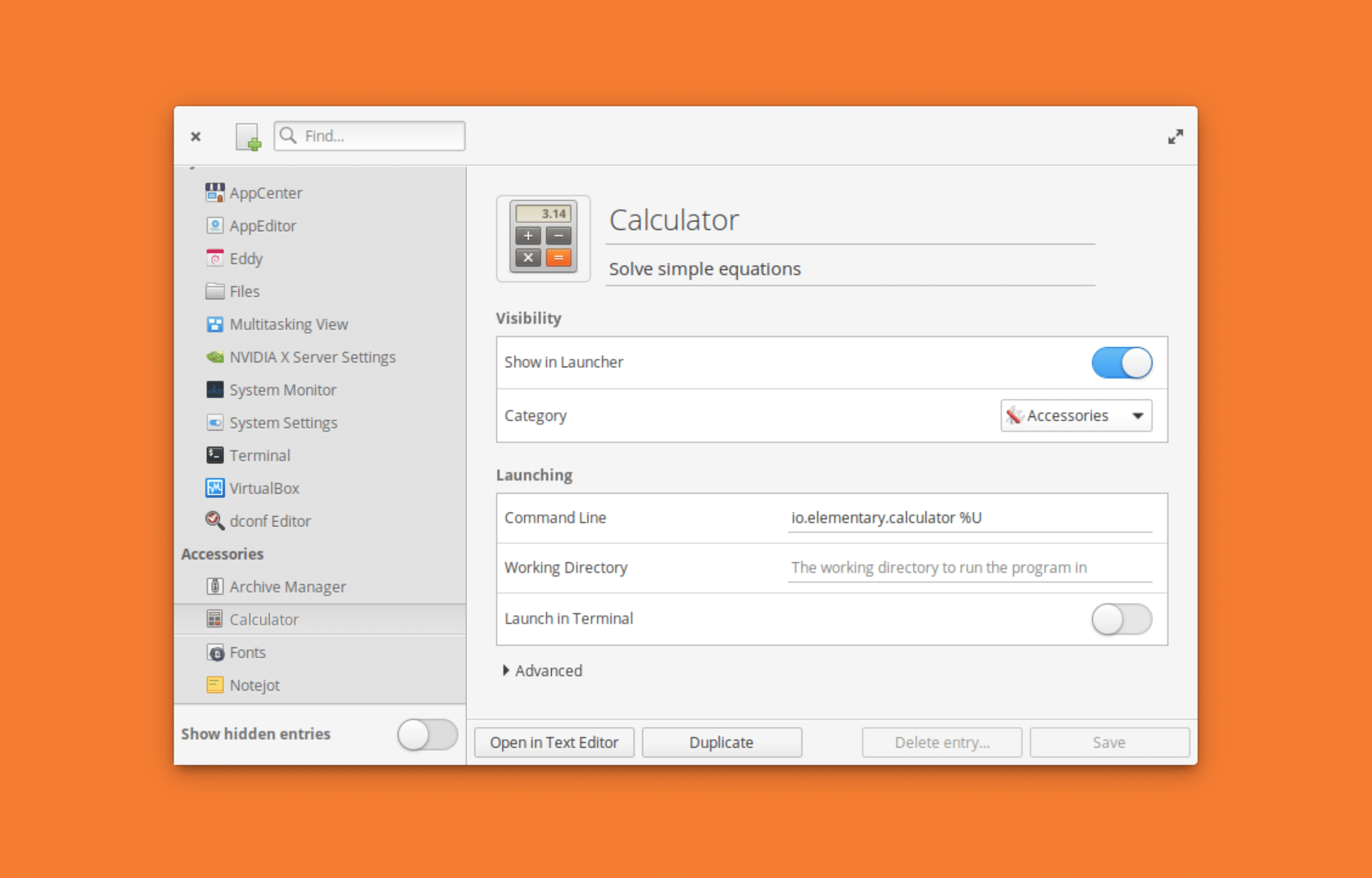
Task: Click the Duplicate button
Action: pos(722,742)
